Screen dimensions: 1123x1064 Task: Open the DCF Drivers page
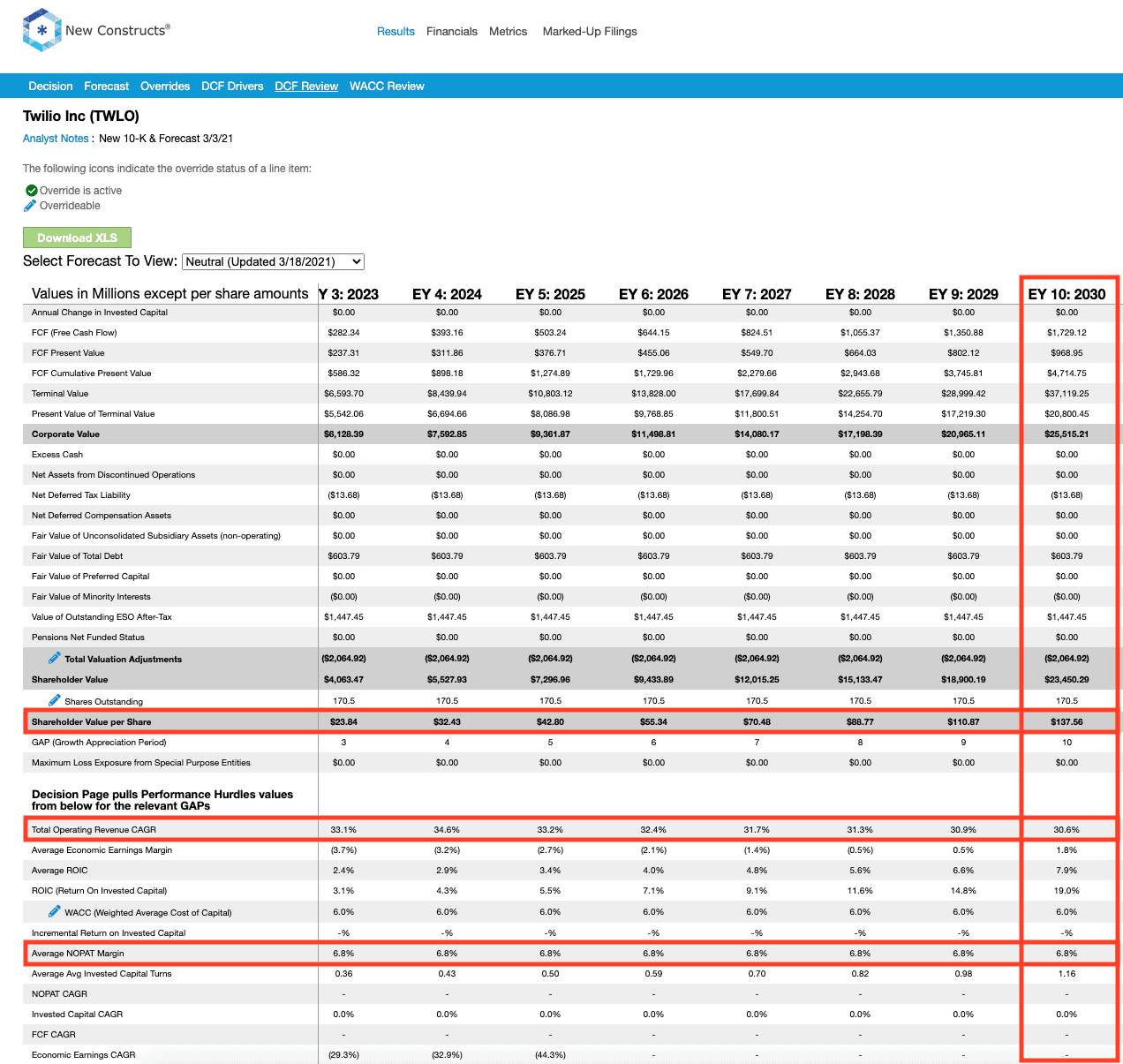[232, 87]
